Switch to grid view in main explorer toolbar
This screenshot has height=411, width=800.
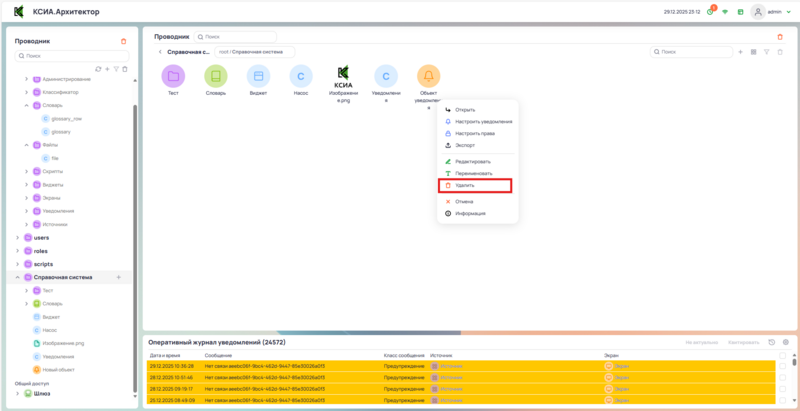[753, 51]
